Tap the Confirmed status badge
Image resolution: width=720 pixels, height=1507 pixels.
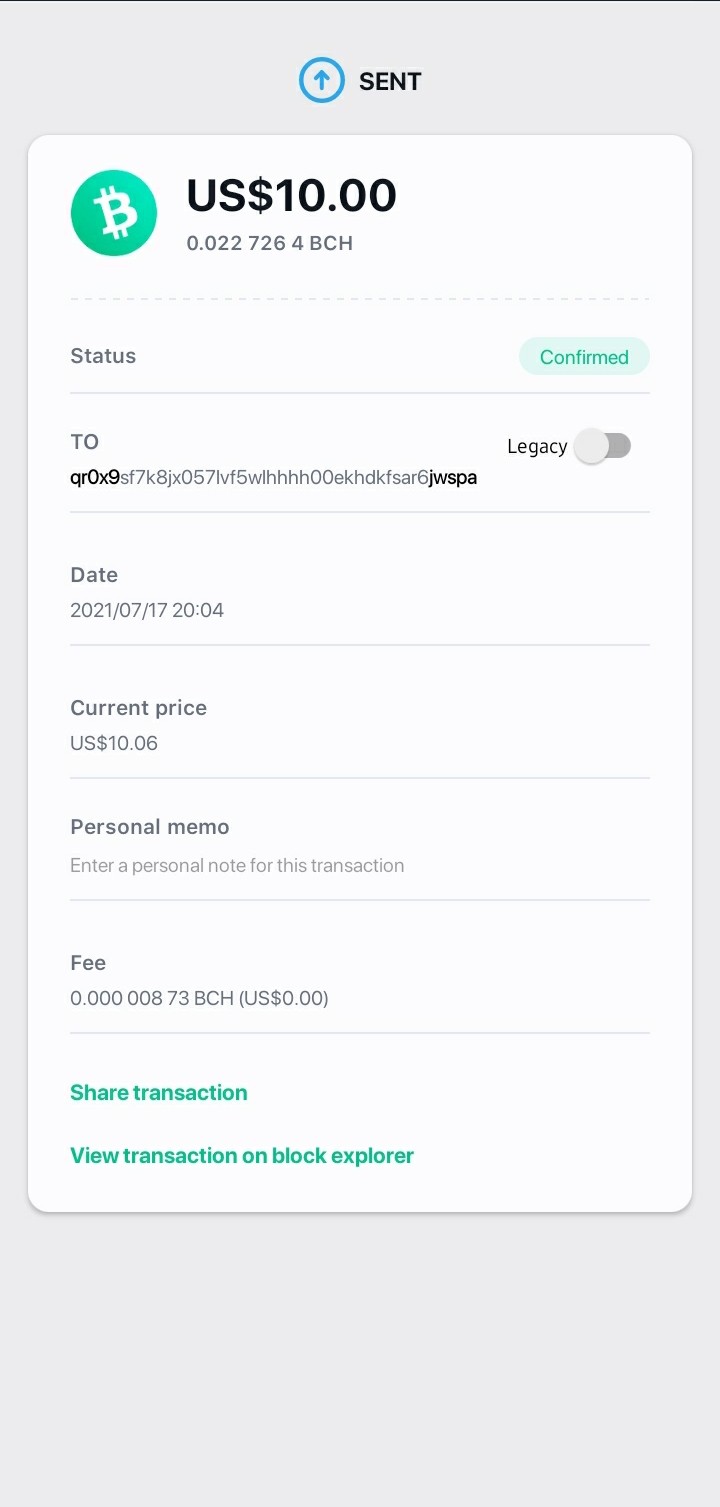584,357
